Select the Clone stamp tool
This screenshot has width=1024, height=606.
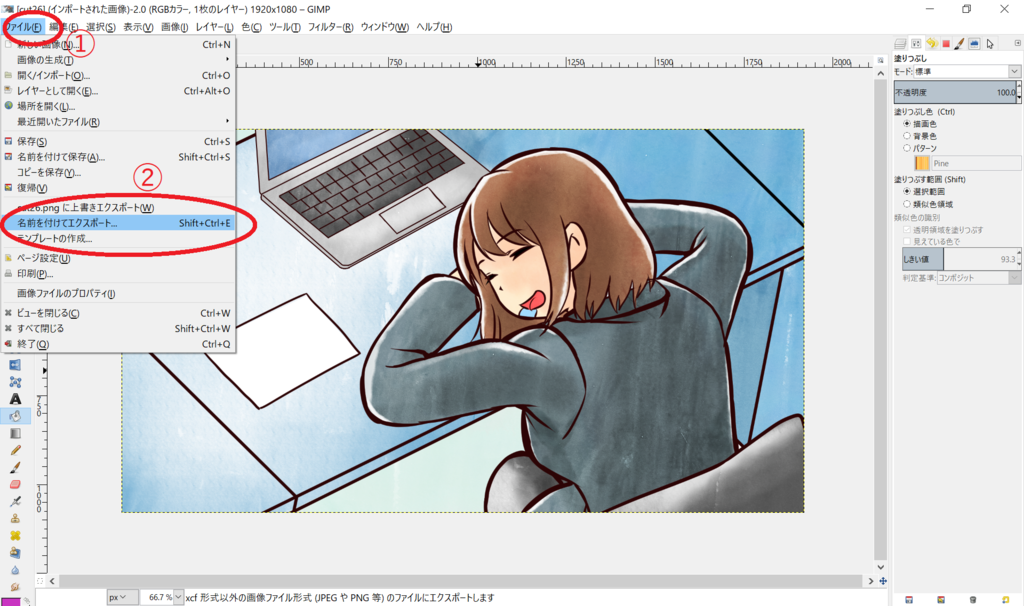(15, 518)
